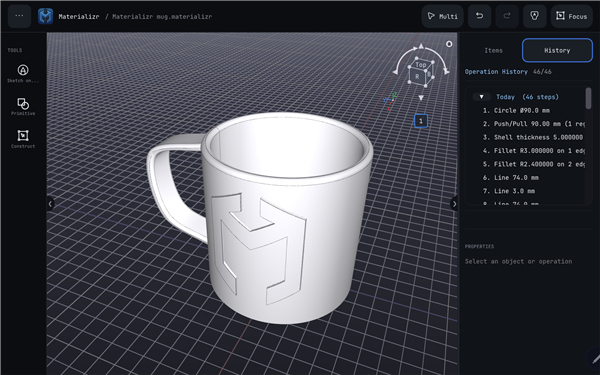Click the Operation History heading

click(496, 72)
